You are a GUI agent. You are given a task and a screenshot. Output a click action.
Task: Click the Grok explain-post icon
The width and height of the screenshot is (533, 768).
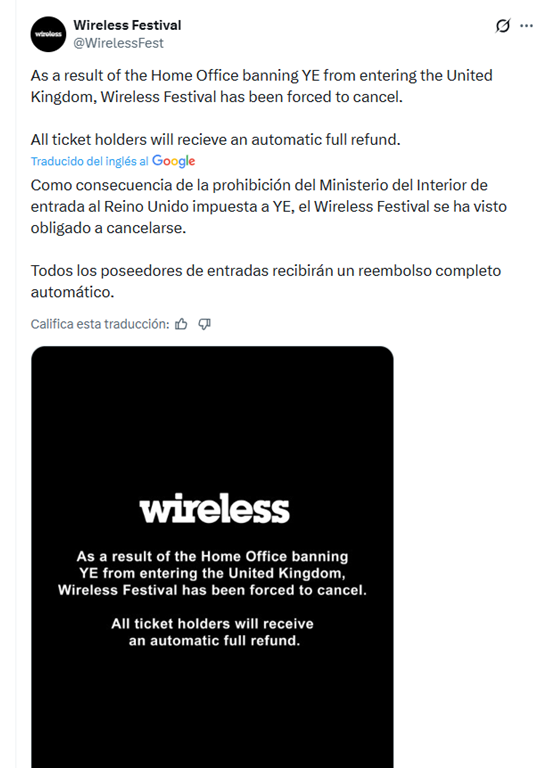click(503, 25)
